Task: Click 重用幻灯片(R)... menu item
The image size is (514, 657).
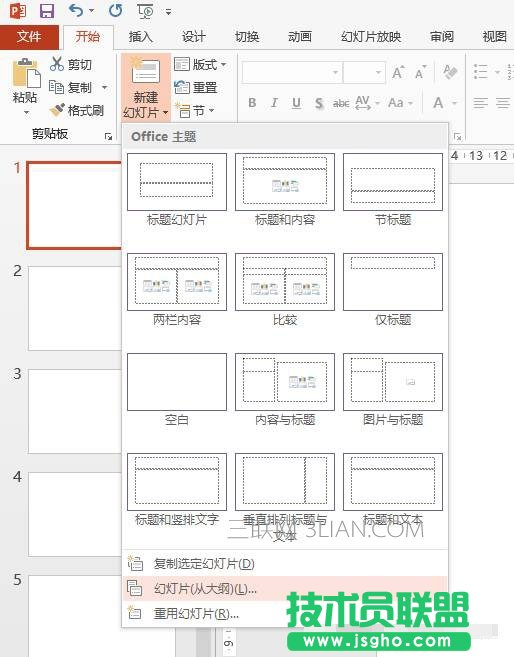Action: (285, 613)
